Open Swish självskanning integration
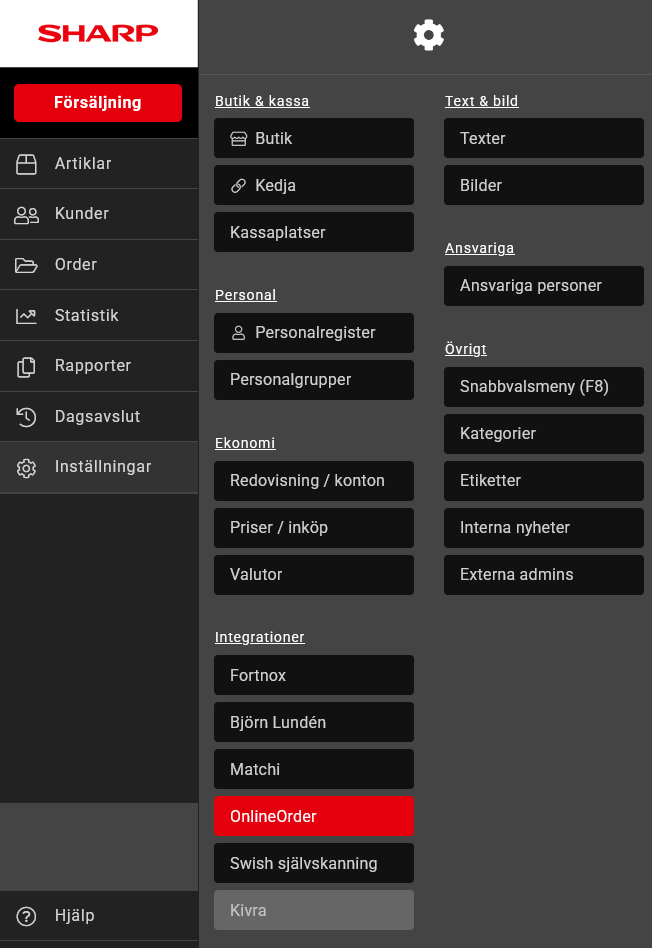The width and height of the screenshot is (652, 948). pyautogui.click(x=313, y=863)
